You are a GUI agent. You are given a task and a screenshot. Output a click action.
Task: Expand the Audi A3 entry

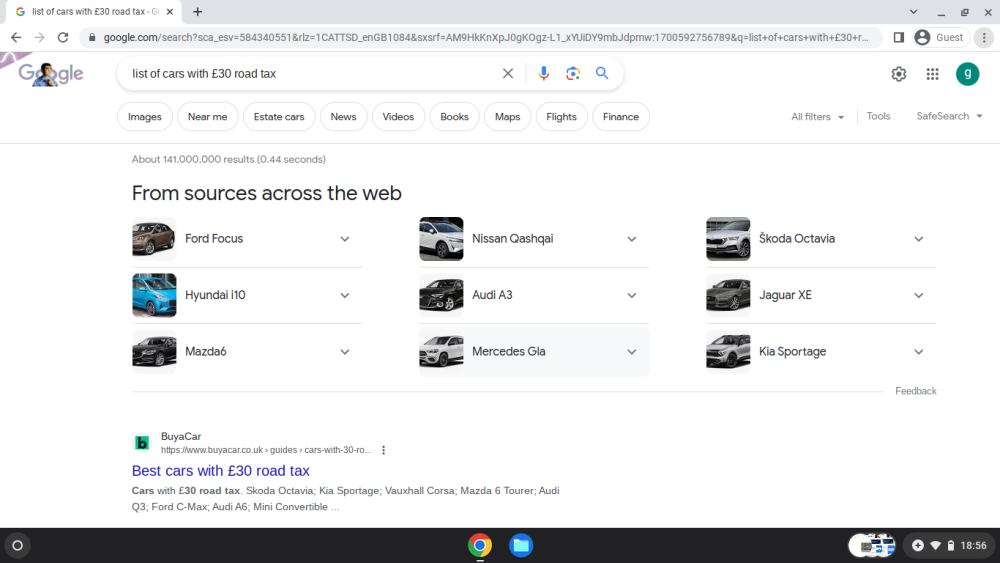(x=631, y=295)
